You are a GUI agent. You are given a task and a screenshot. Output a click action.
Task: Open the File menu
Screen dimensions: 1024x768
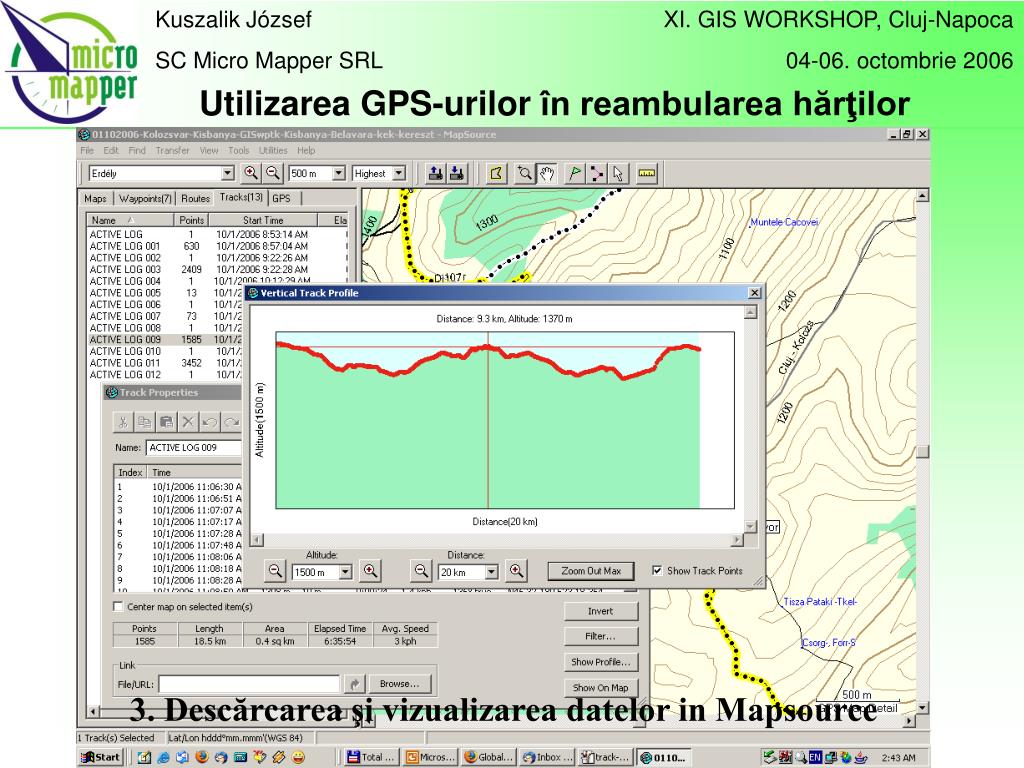87,150
